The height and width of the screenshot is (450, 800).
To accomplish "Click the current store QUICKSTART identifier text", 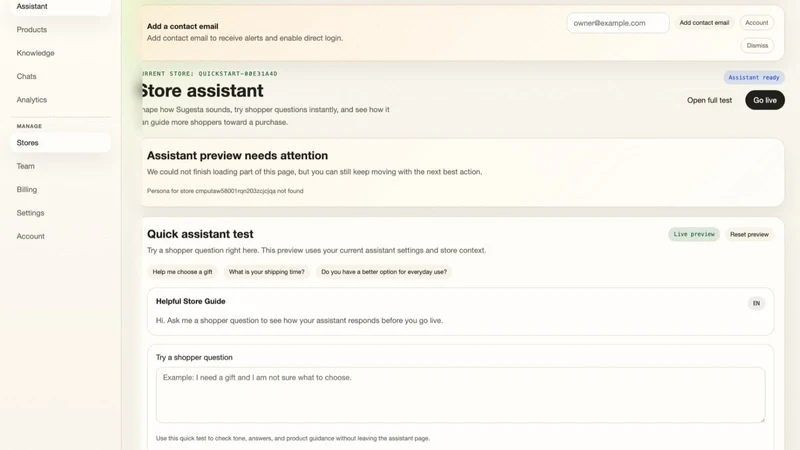I will [210, 74].
